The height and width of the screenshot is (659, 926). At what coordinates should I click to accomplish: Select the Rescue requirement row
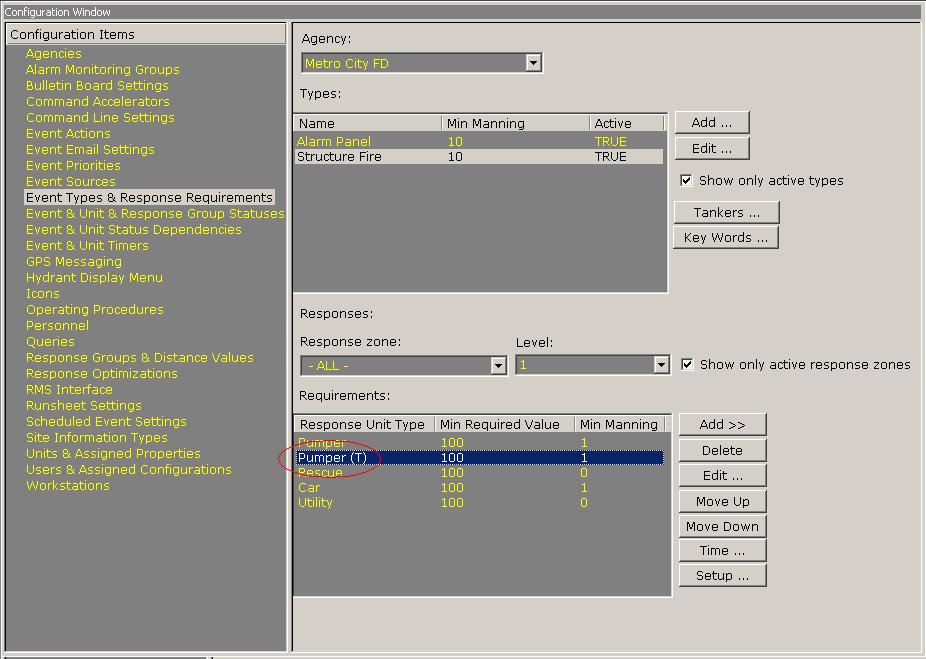point(321,473)
